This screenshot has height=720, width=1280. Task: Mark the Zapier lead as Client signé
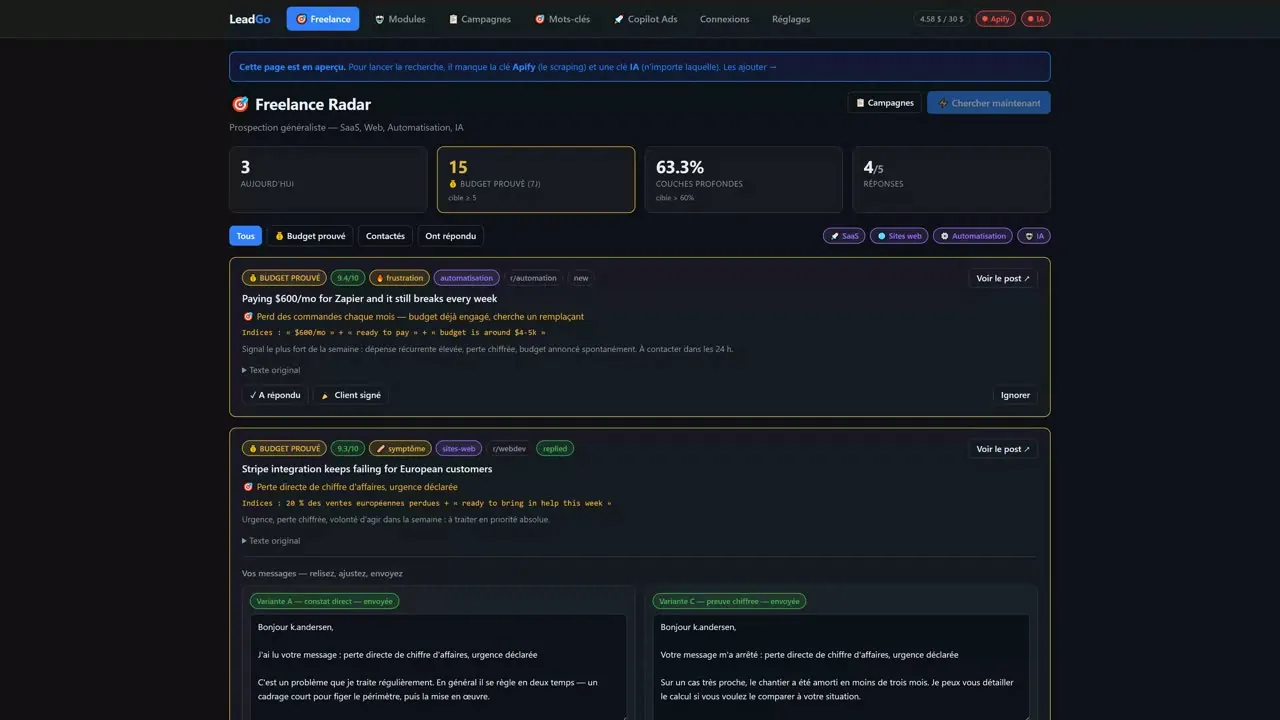point(351,395)
